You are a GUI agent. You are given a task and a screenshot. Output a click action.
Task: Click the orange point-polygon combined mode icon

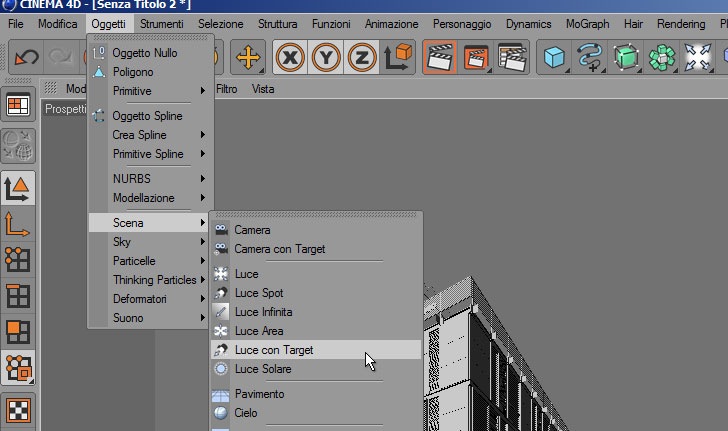pos(18,367)
